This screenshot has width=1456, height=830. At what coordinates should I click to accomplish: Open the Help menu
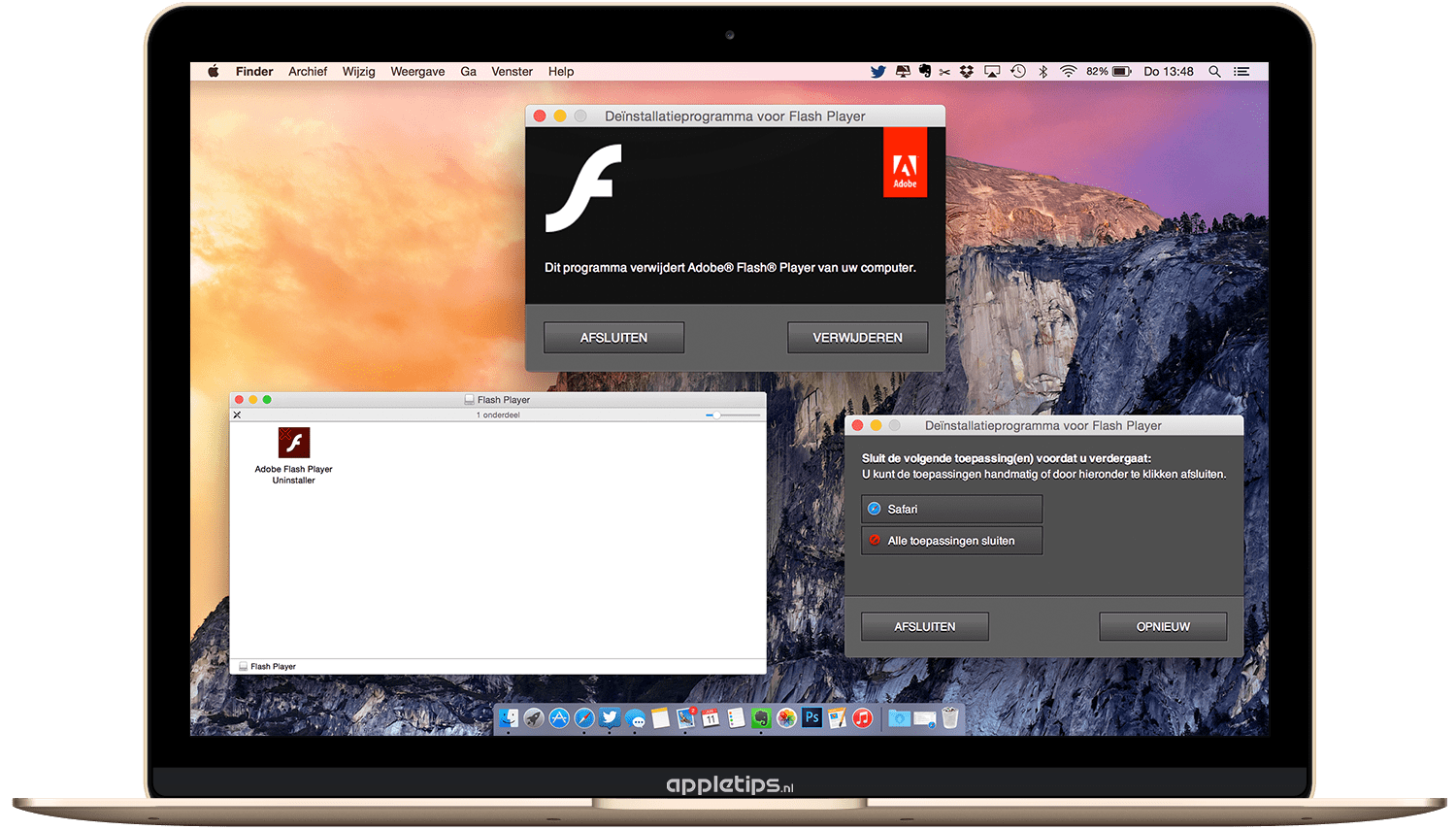pos(561,71)
